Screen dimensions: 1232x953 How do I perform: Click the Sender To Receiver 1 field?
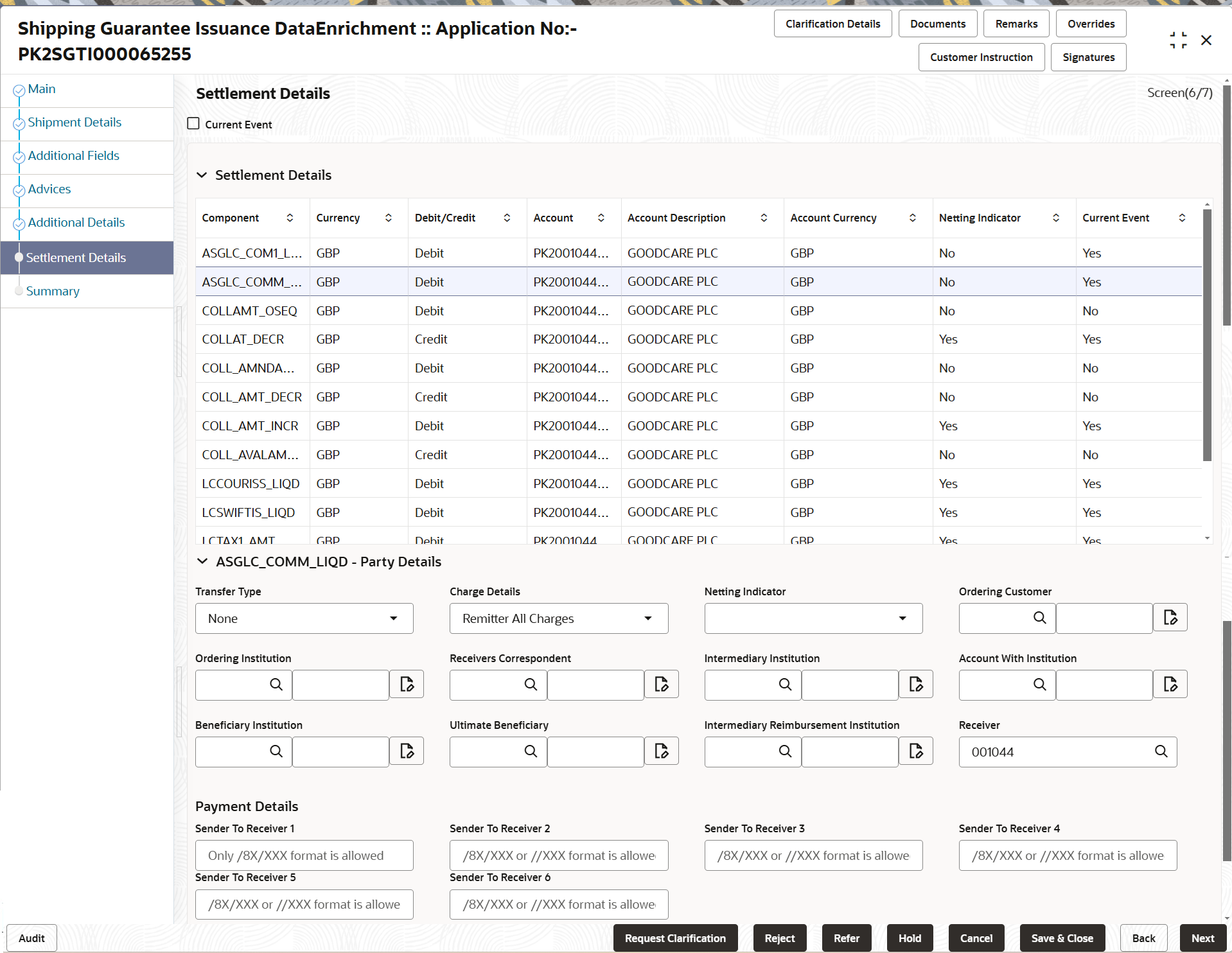(304, 855)
